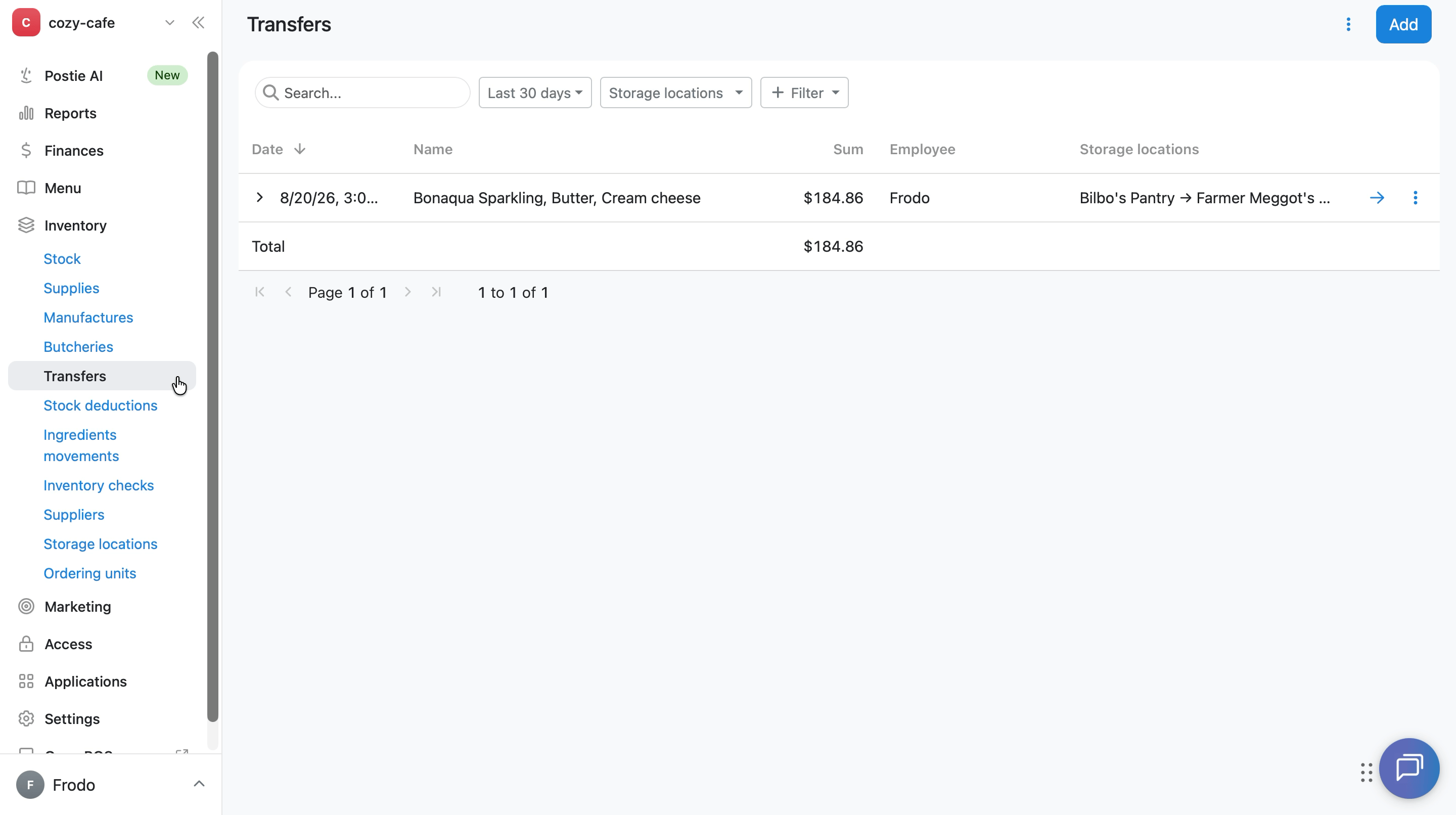1456x815 pixels.
Task: Open the Storage locations filter dropdown
Action: 675,93
